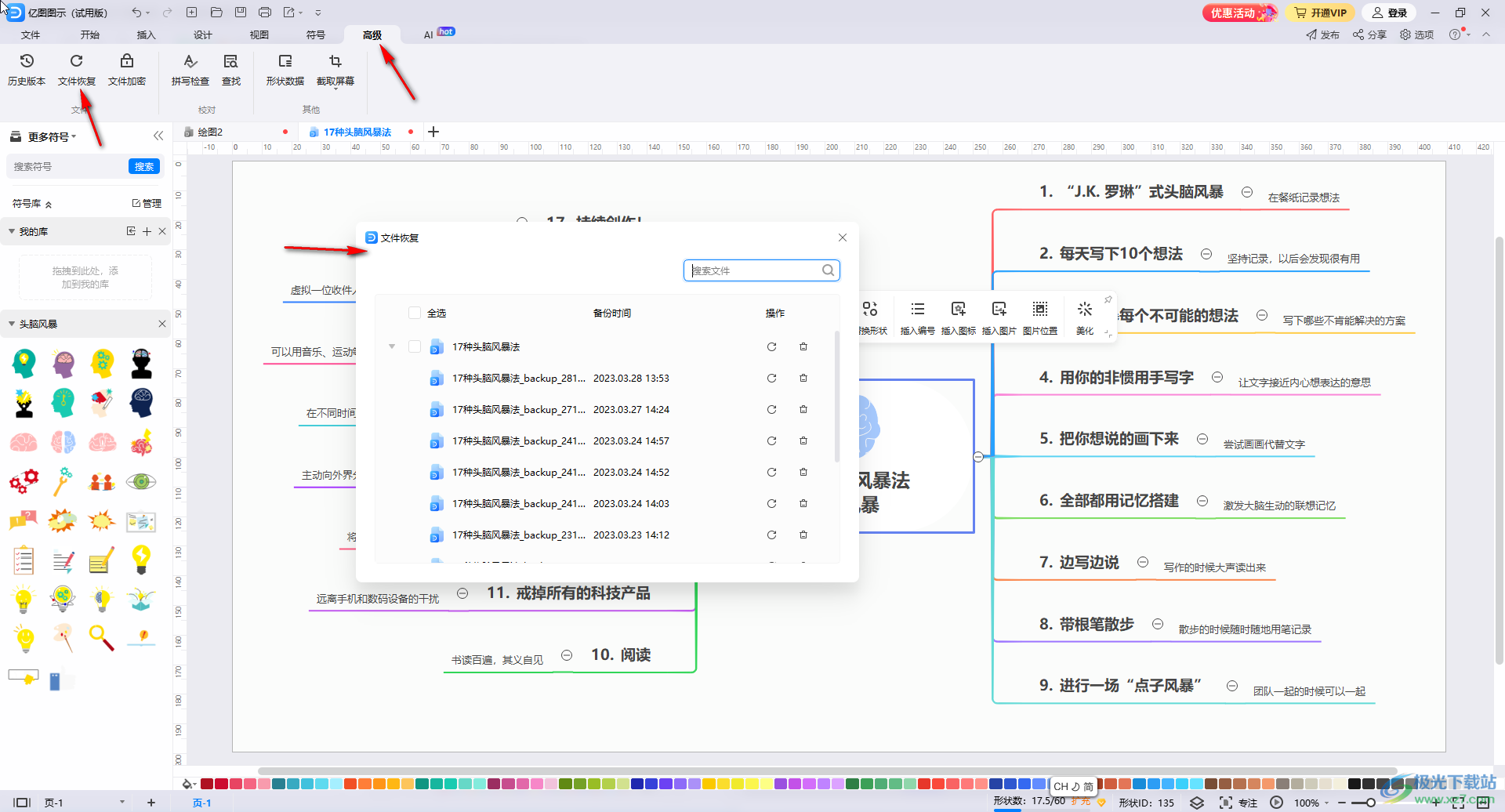The width and height of the screenshot is (1505, 812).
Task: Collapse the 17种头脑风暴法 backup tree
Action: [392, 346]
